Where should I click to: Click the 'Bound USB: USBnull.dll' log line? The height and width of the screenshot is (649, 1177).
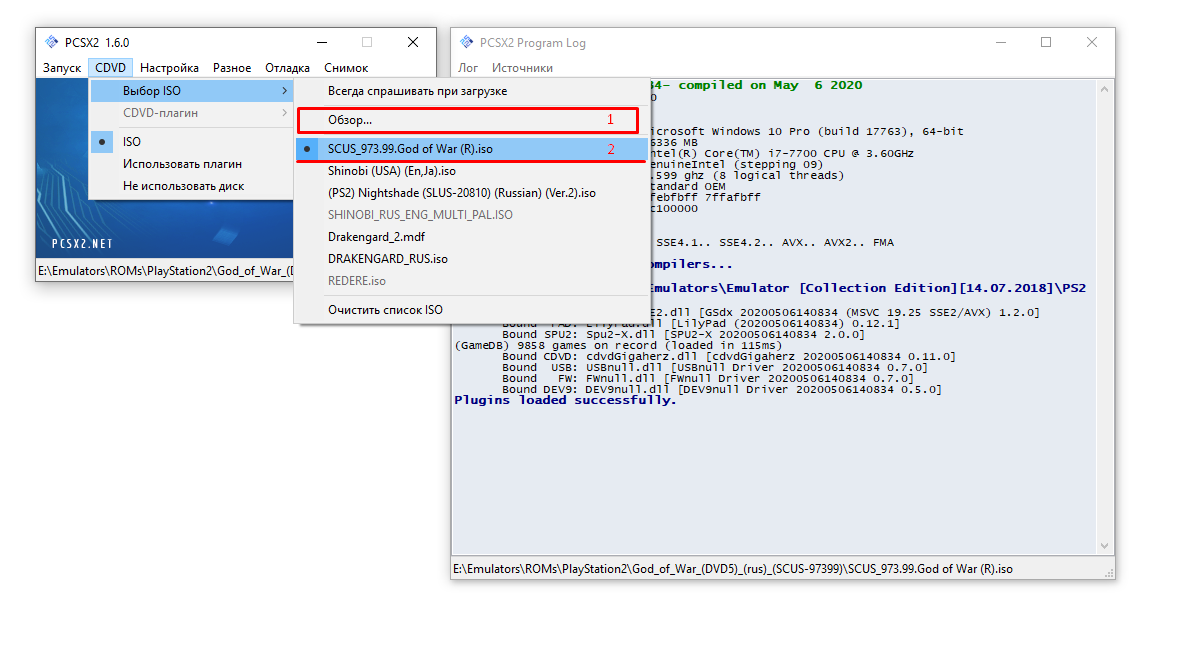point(715,368)
